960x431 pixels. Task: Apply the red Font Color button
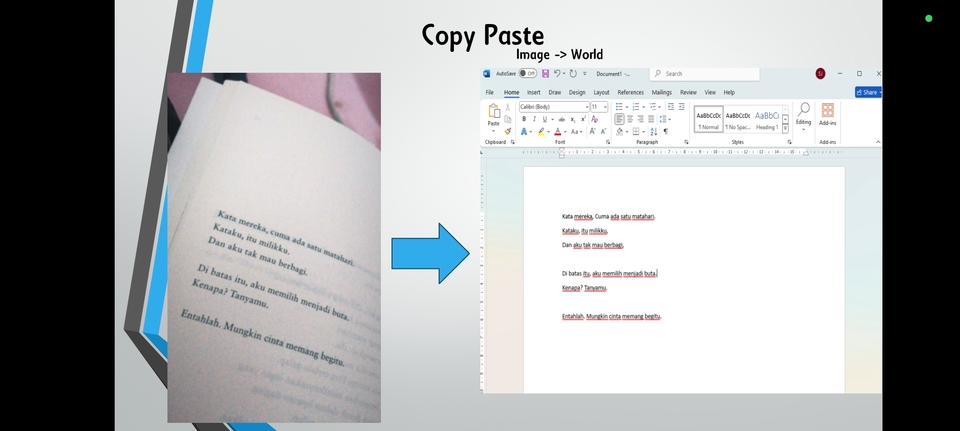[557, 132]
